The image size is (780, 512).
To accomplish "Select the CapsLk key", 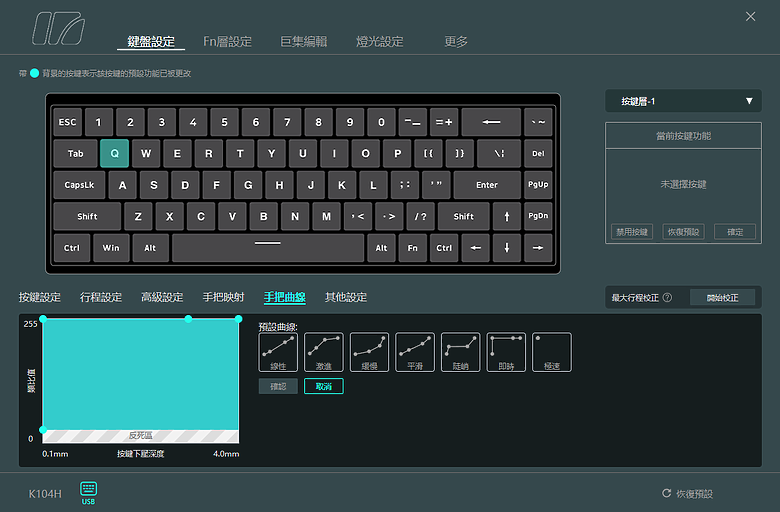I will (x=79, y=185).
